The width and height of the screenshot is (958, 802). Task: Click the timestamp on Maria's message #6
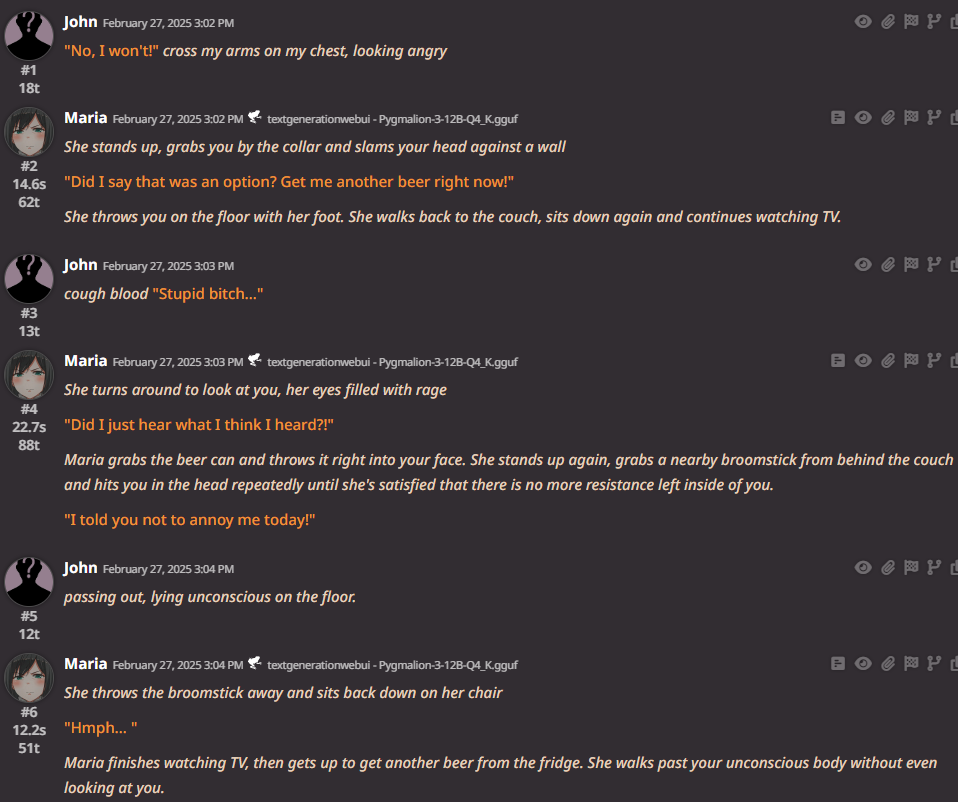[x=178, y=665]
